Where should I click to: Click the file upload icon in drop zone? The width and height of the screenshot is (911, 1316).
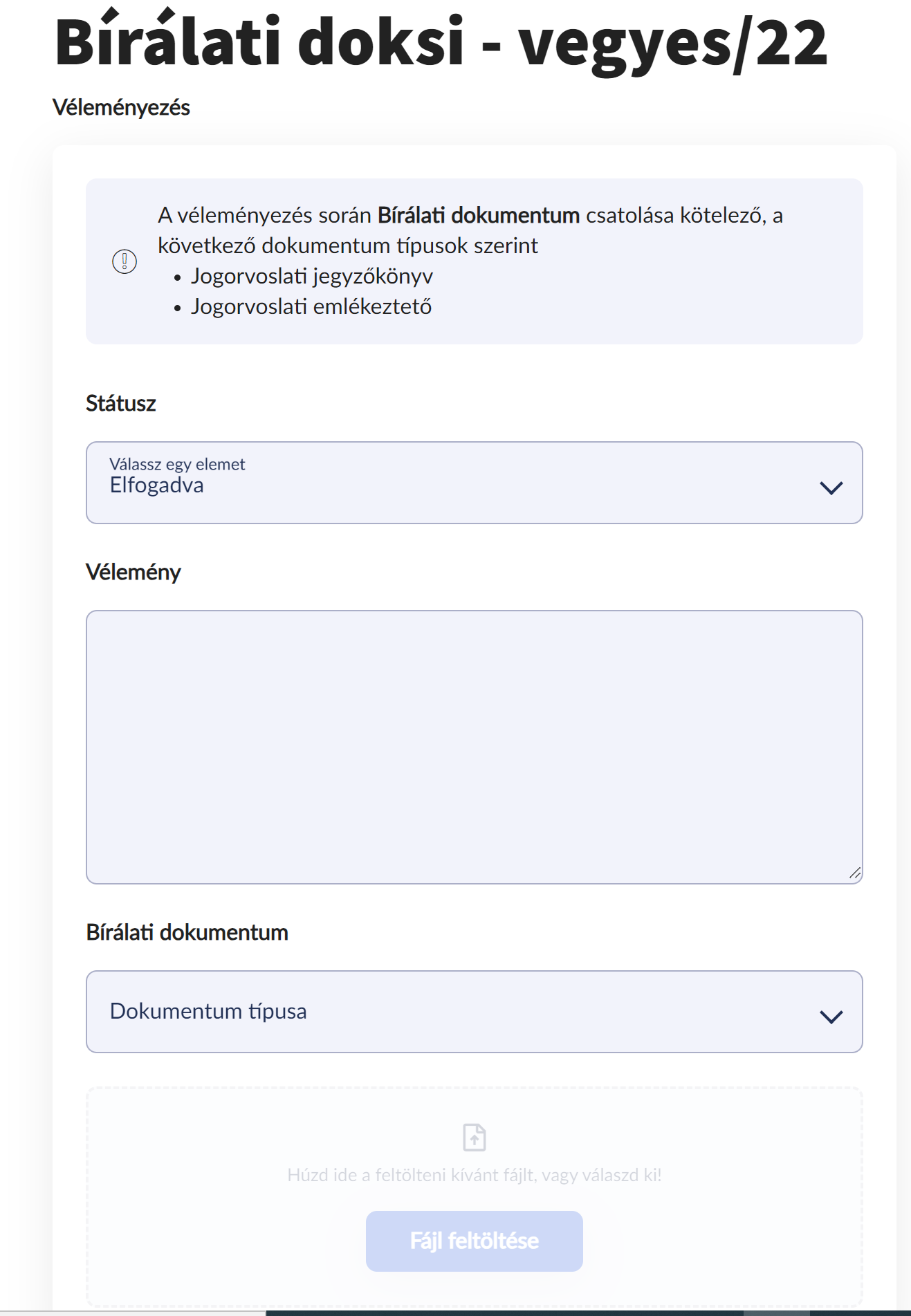point(475,1137)
